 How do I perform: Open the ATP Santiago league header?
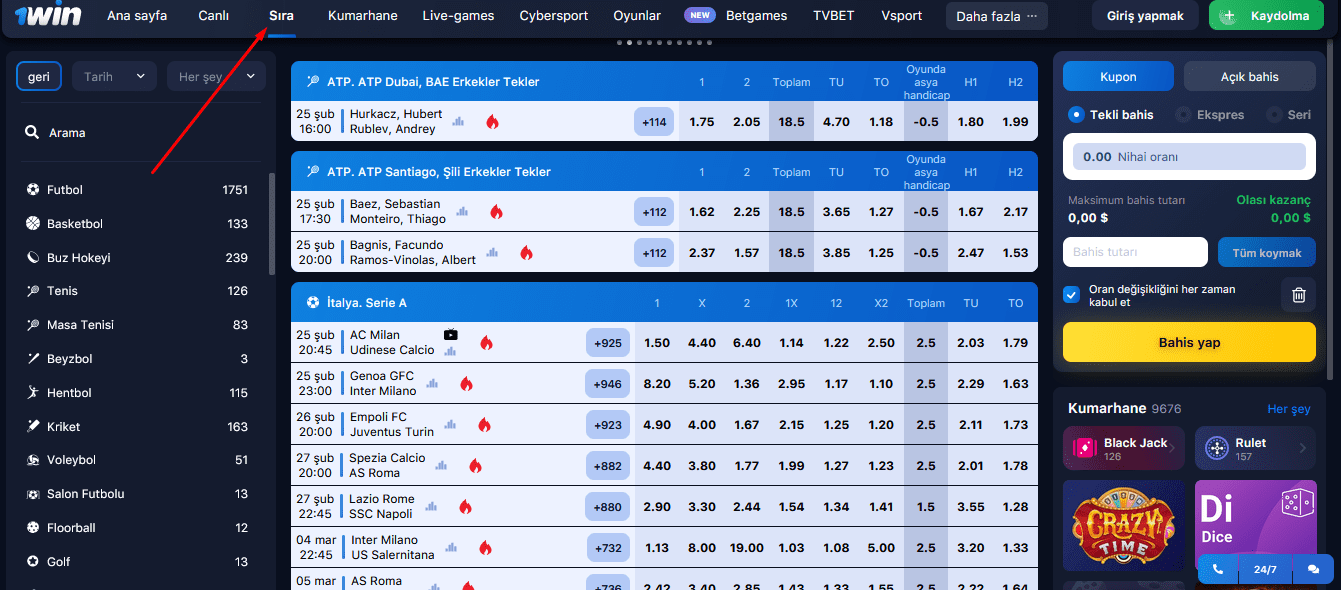tap(664, 172)
